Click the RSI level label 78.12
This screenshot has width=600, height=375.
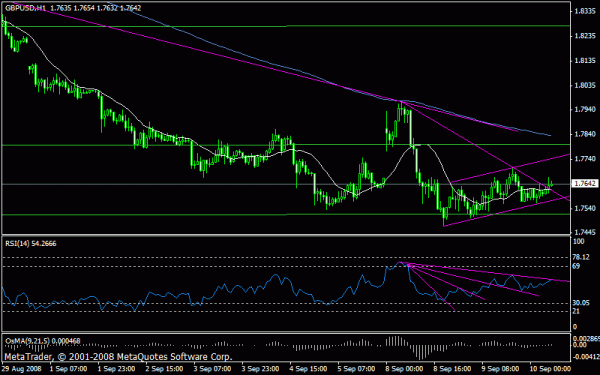[580, 257]
